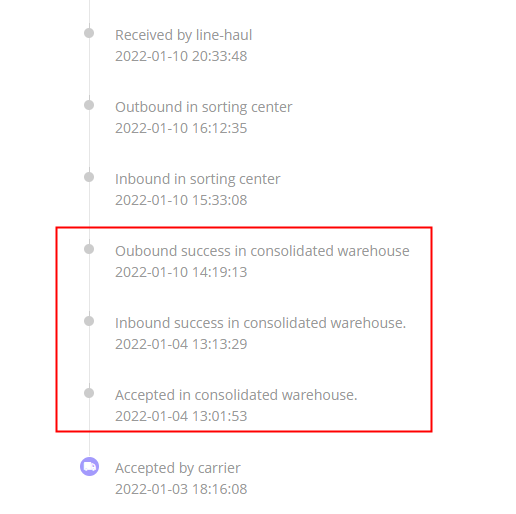Select the Outbound in sorting center timeline dot
This screenshot has width=516, height=514.
coord(89,105)
